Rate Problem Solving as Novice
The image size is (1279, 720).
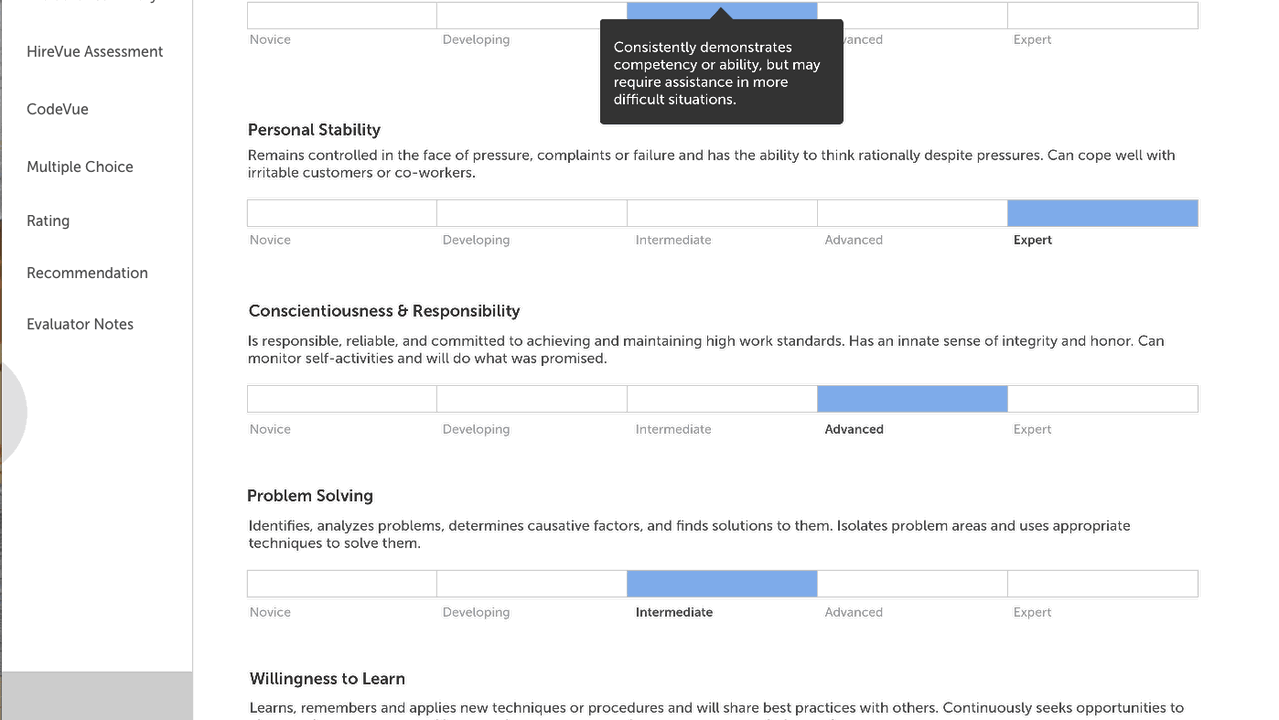pyautogui.click(x=342, y=584)
